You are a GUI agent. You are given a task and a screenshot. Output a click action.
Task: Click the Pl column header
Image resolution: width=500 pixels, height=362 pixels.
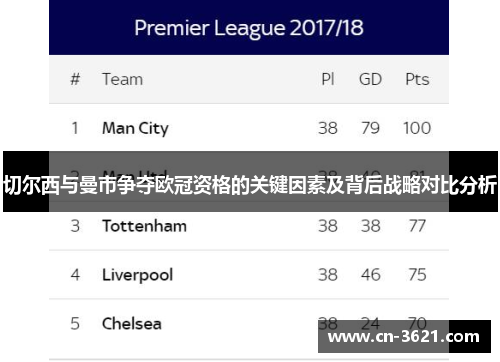pyautogui.click(x=328, y=79)
